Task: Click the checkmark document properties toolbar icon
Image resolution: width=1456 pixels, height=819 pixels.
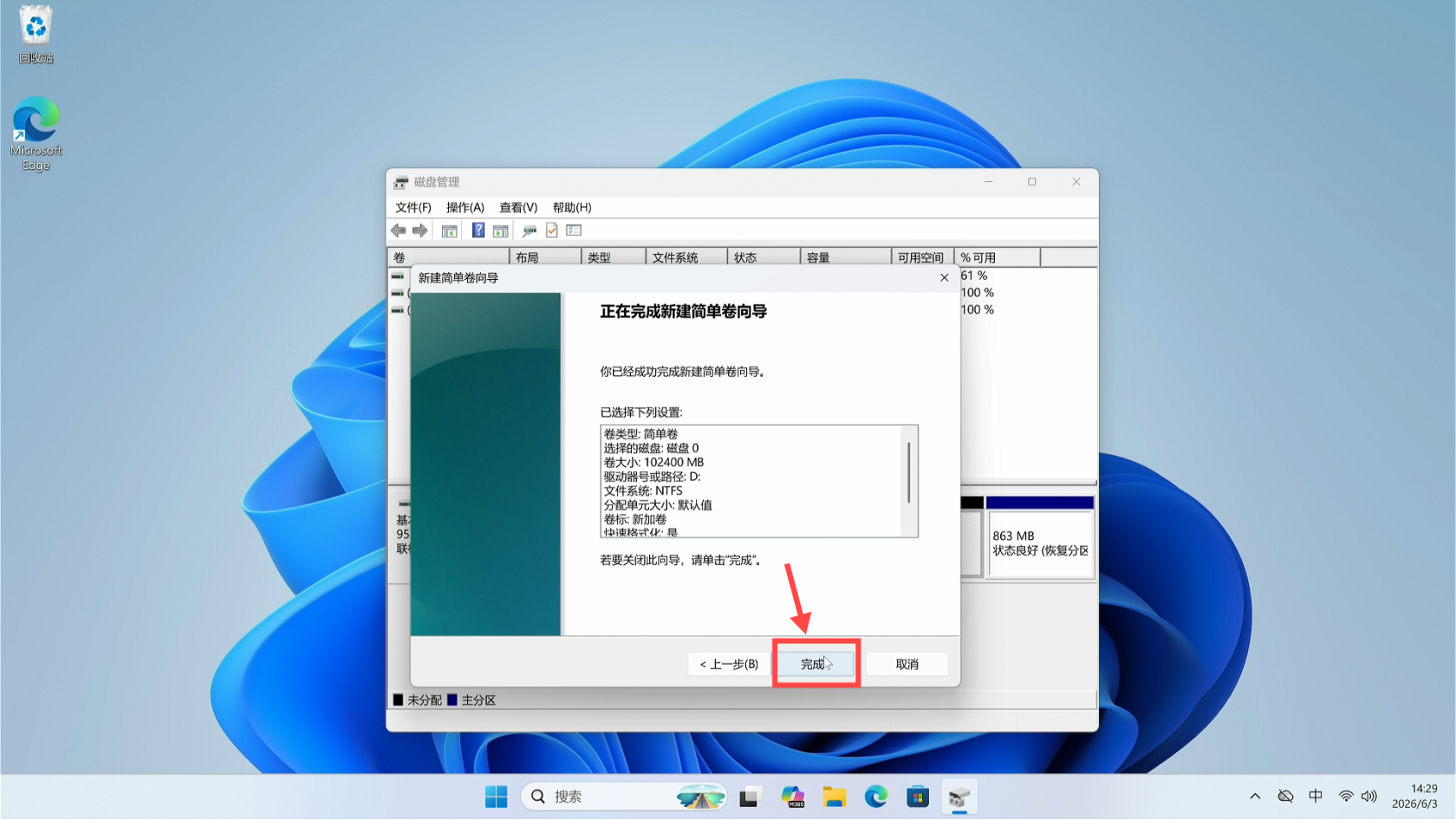Action: (552, 231)
